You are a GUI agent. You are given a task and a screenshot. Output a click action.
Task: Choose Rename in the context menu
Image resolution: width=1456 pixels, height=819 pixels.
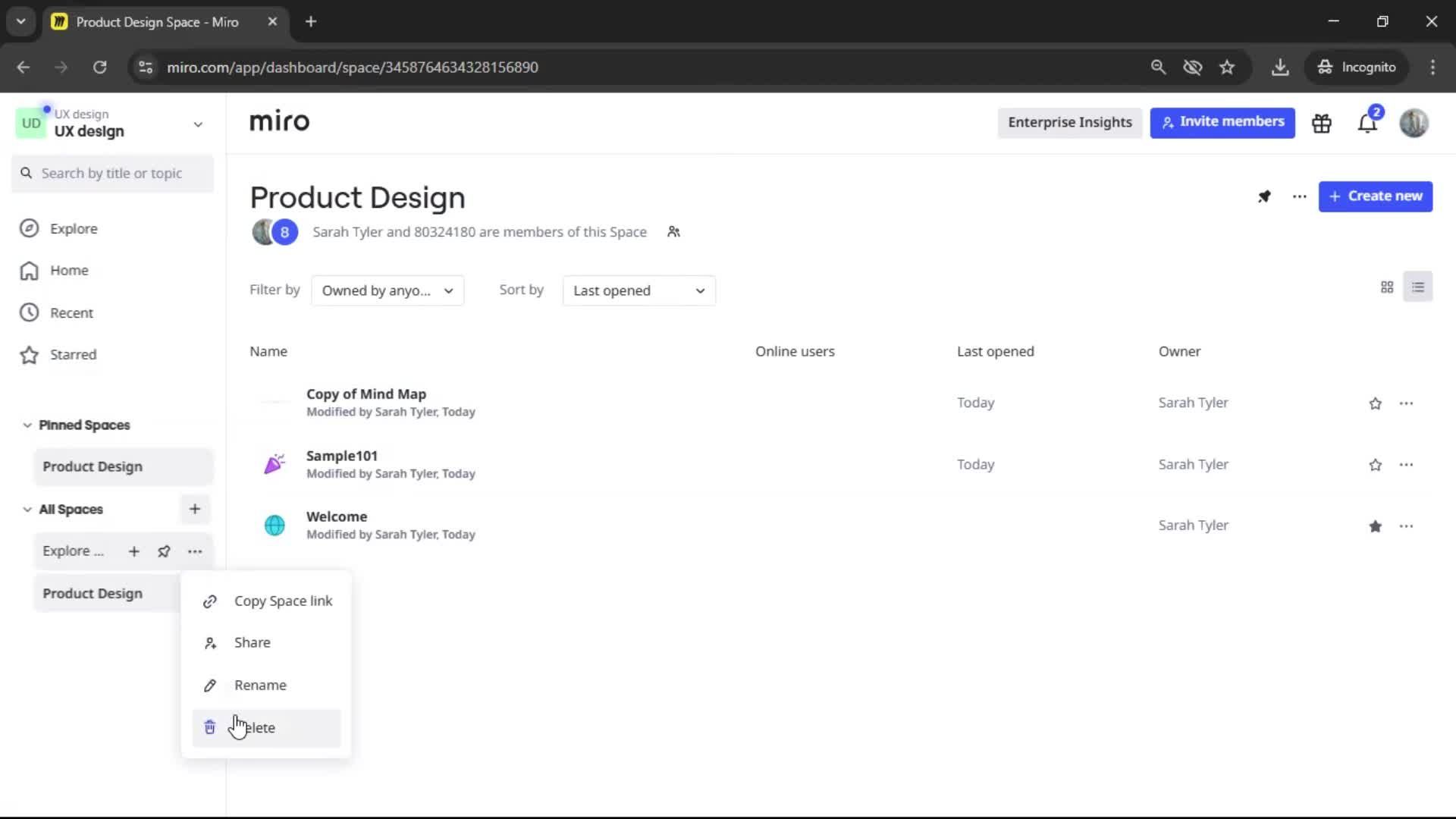pos(266,686)
